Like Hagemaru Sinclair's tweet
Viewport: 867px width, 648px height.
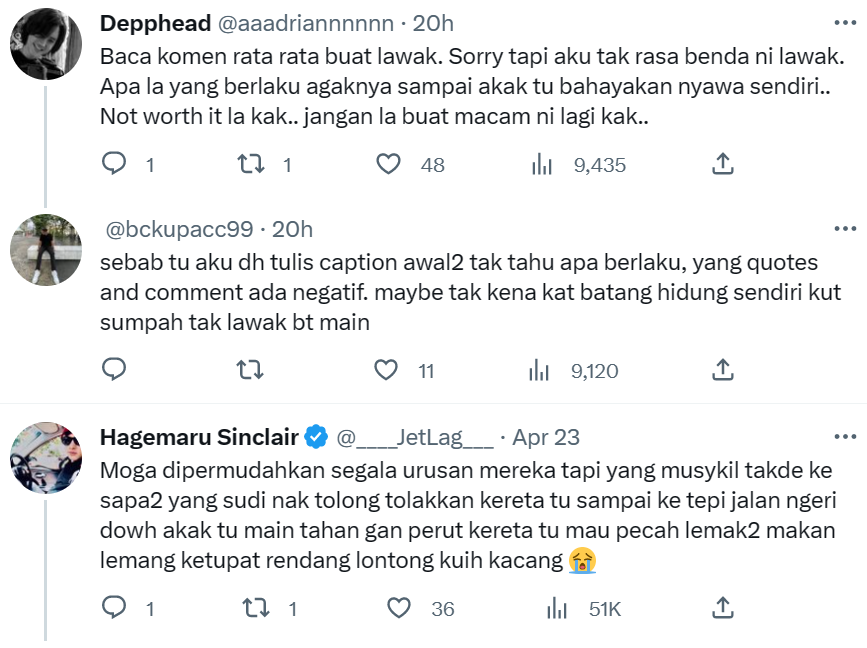coord(399,607)
